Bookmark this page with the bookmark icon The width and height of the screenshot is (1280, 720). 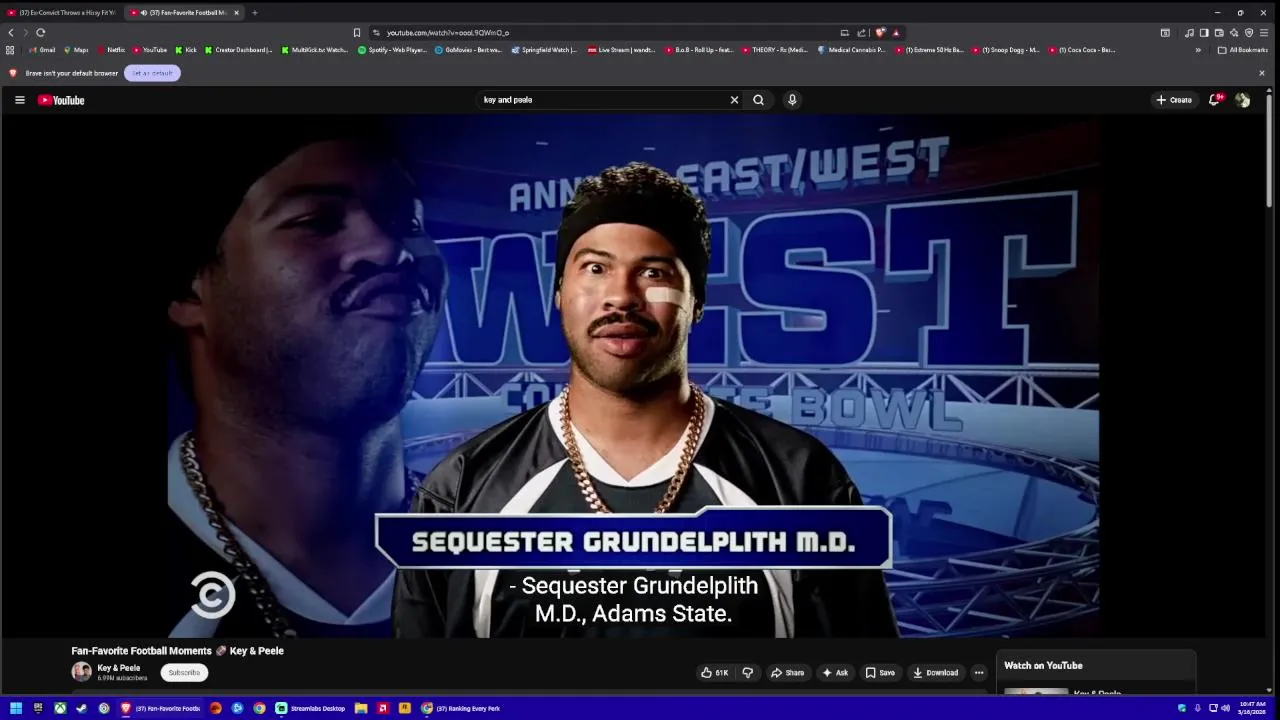[357, 33]
